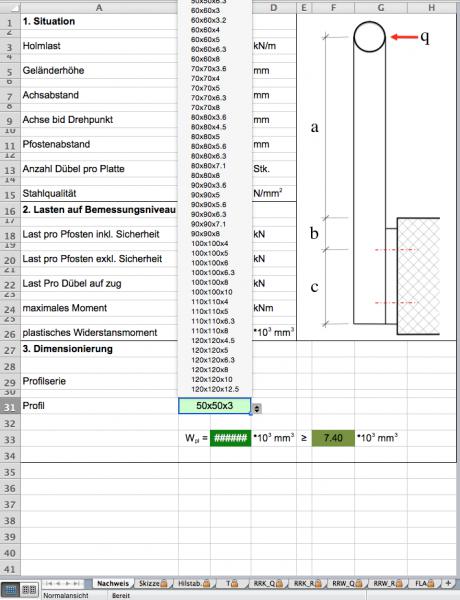
Task: Select 100x100x4 list entry
Action: coord(210,244)
